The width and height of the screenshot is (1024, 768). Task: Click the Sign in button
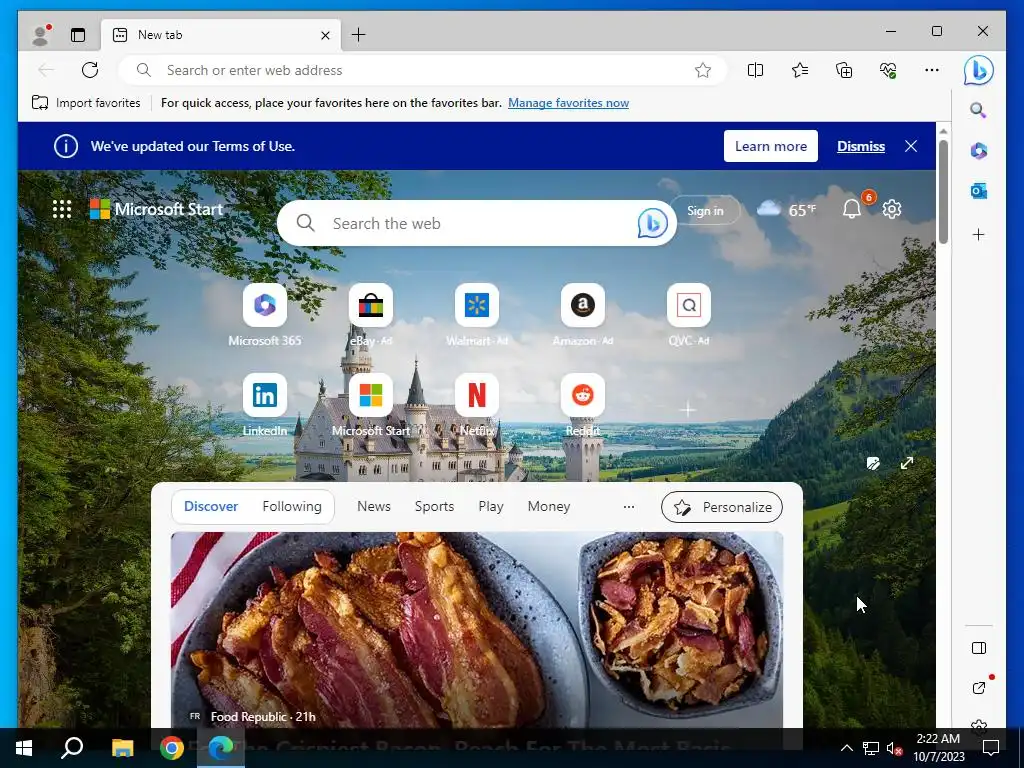(705, 210)
